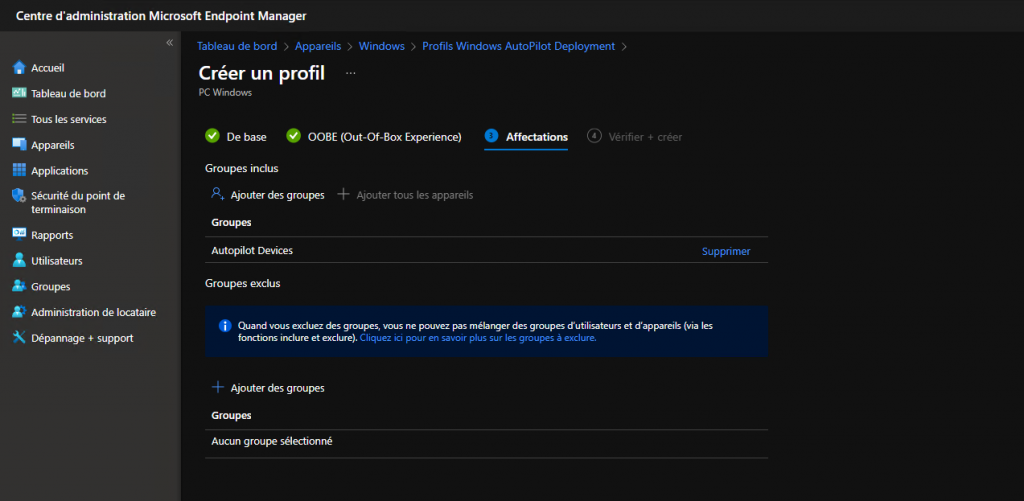Click the Groupes exclus heading
The width and height of the screenshot is (1024, 501).
pyautogui.click(x=242, y=283)
